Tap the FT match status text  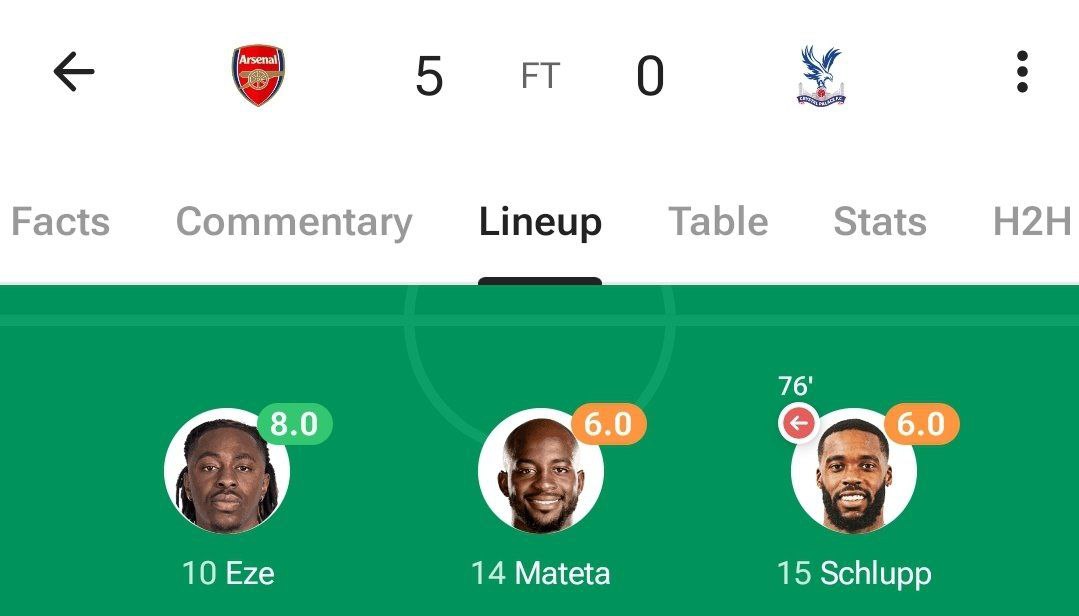click(x=540, y=76)
